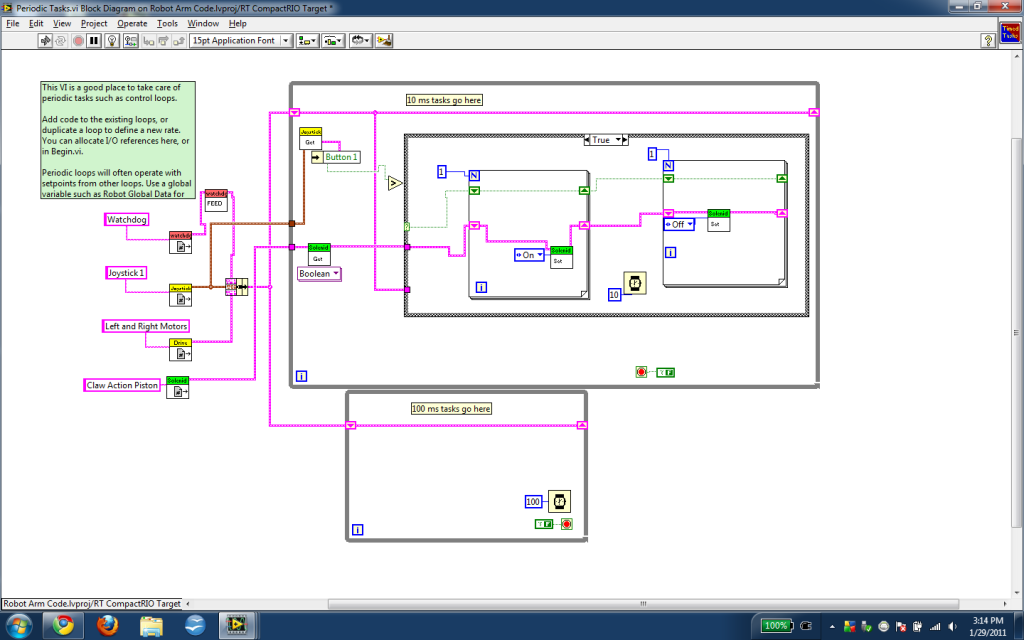Click the Run arrow toolbar button
The width and height of the screenshot is (1024, 640).
(45, 41)
